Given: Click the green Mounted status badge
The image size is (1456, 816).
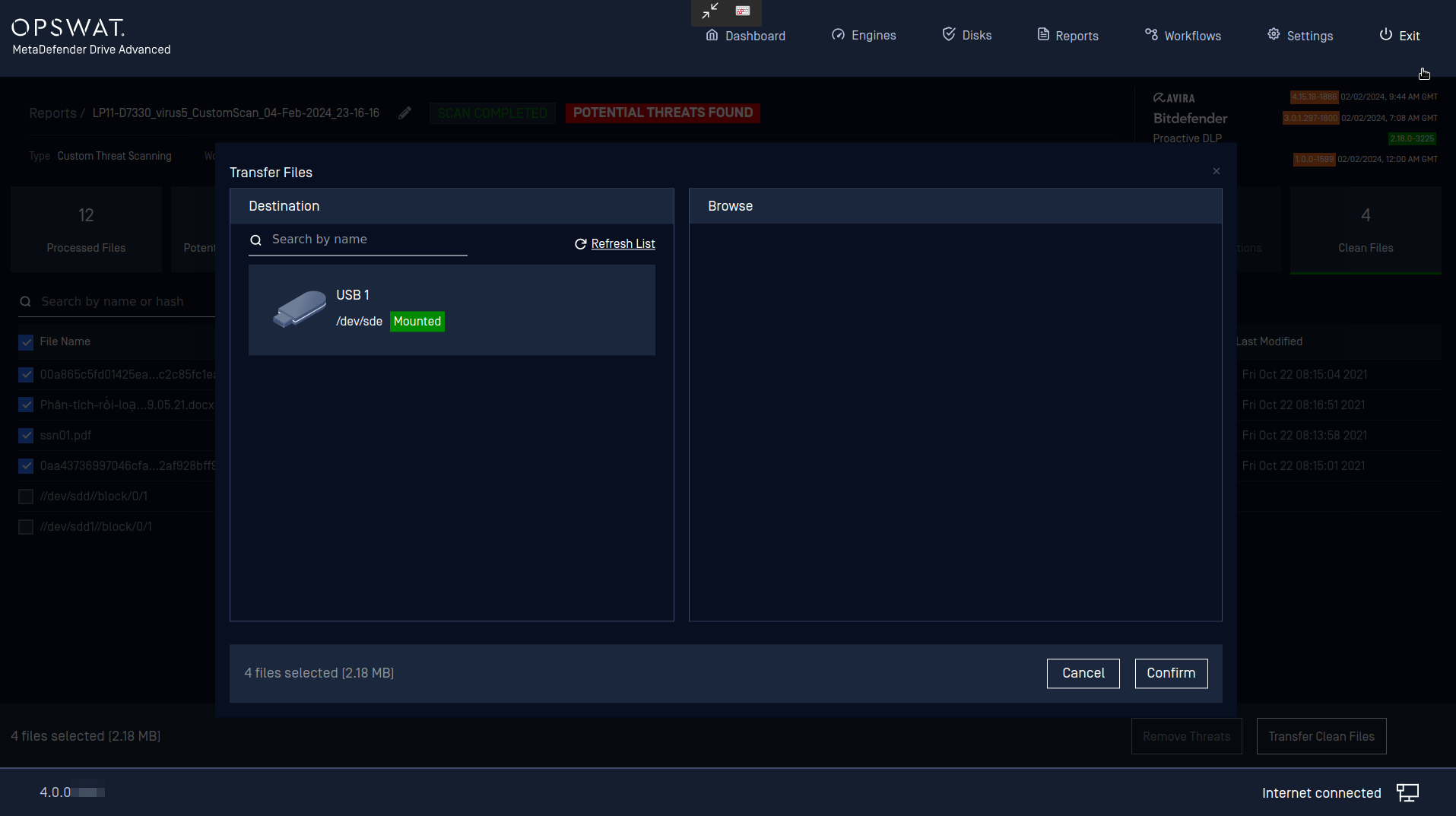Looking at the screenshot, I should [417, 322].
